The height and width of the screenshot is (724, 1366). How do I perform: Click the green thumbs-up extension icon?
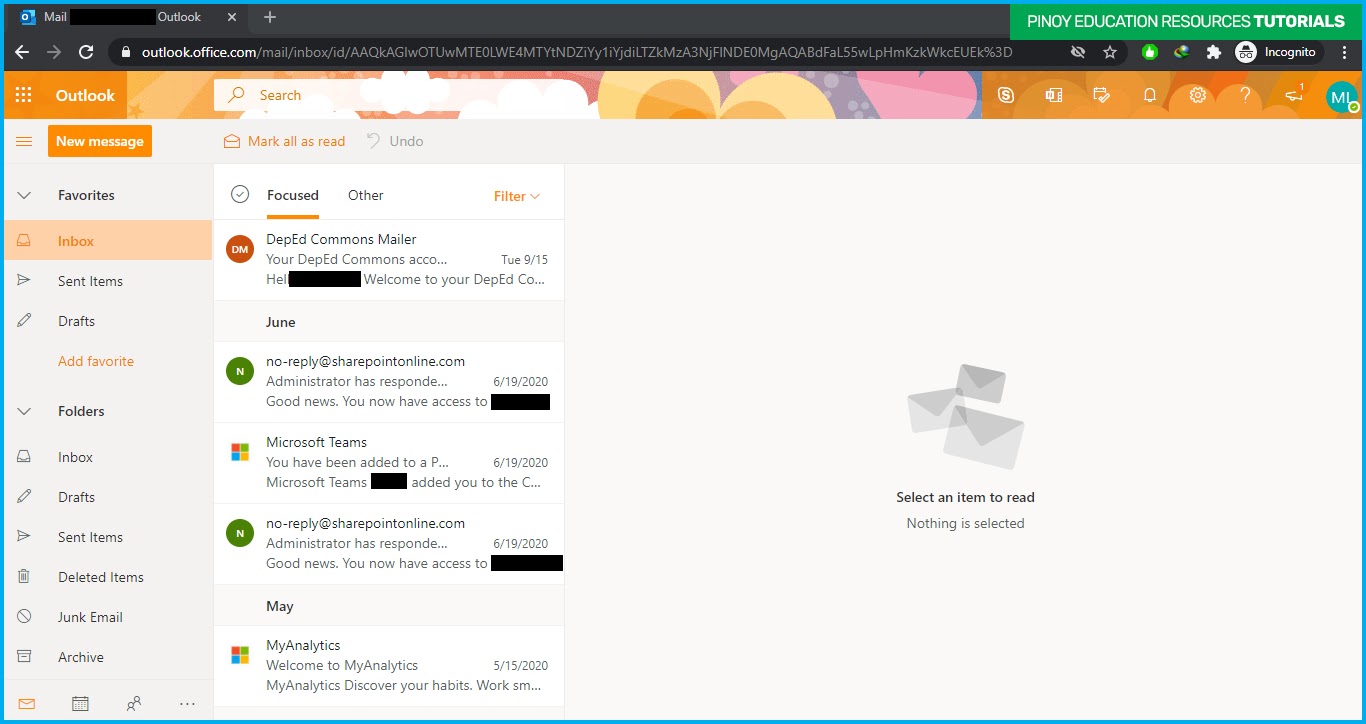pyautogui.click(x=1150, y=52)
